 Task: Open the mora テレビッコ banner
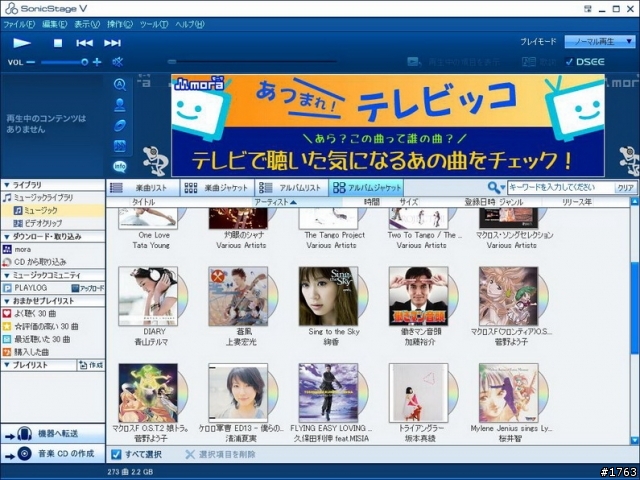pos(387,125)
